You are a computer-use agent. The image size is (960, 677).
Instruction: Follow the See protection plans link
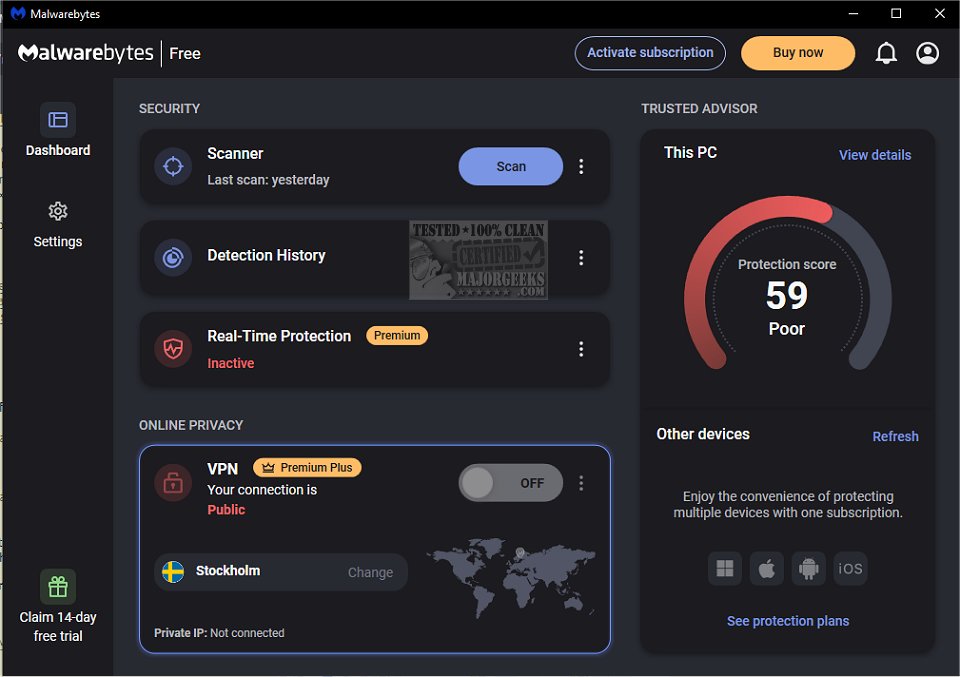pyautogui.click(x=787, y=621)
